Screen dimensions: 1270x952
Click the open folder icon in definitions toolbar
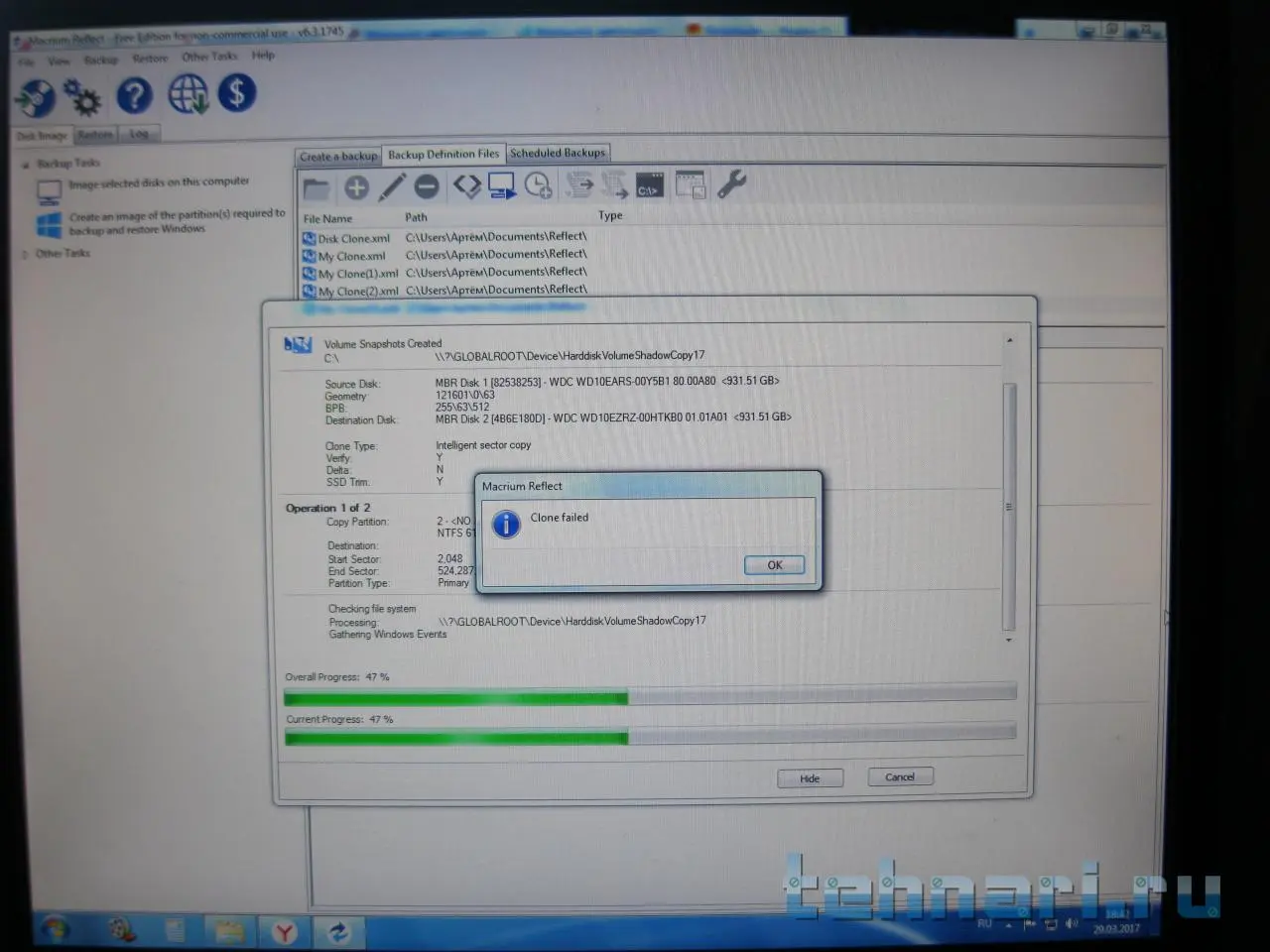[x=317, y=187]
